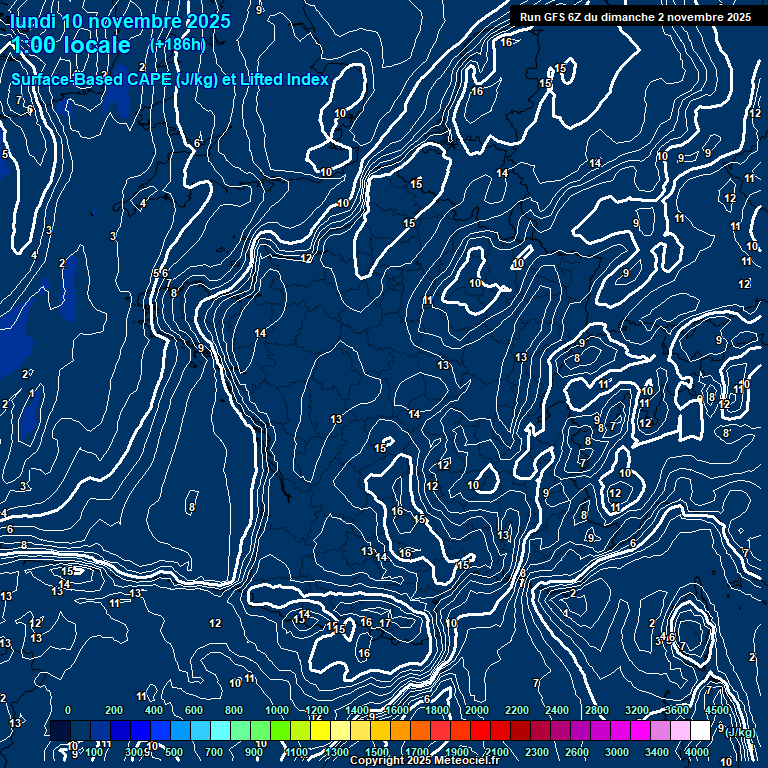Click the legend value '4500'
Image resolution: width=768 pixels, height=768 pixels.
pos(717,710)
